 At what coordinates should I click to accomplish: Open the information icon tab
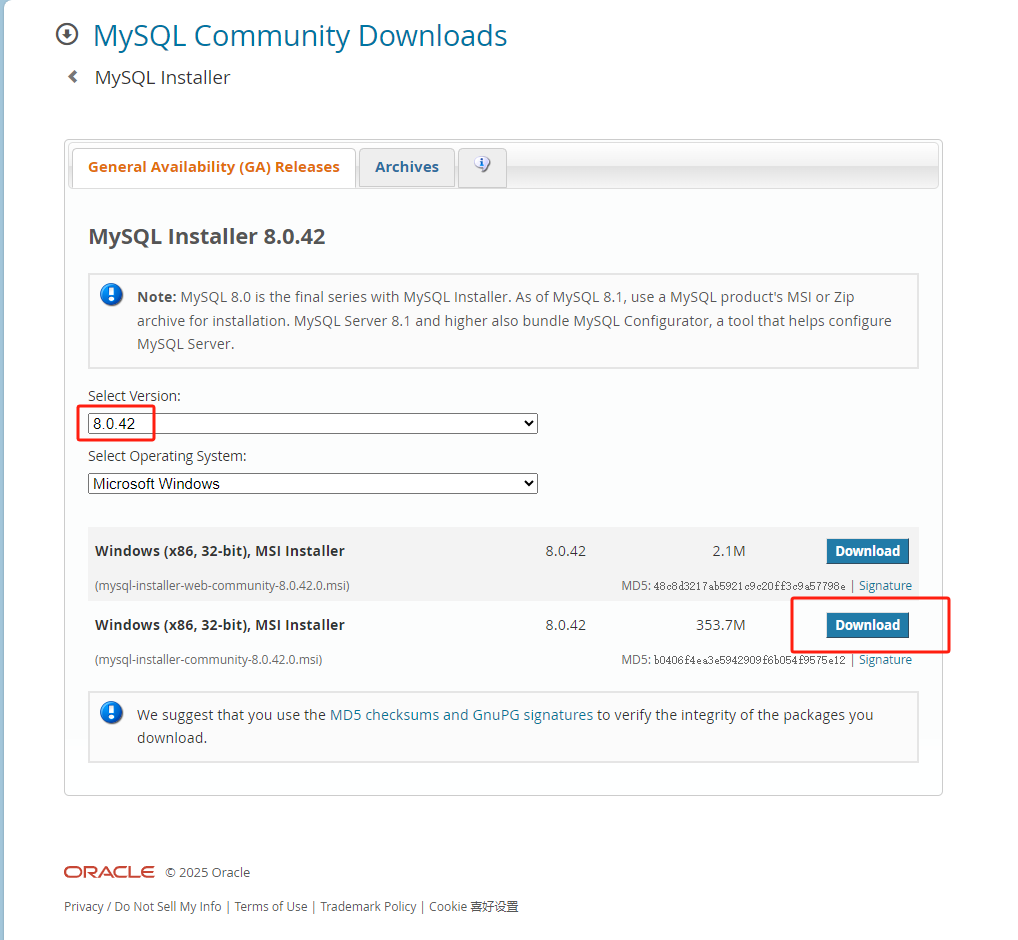[x=482, y=166]
